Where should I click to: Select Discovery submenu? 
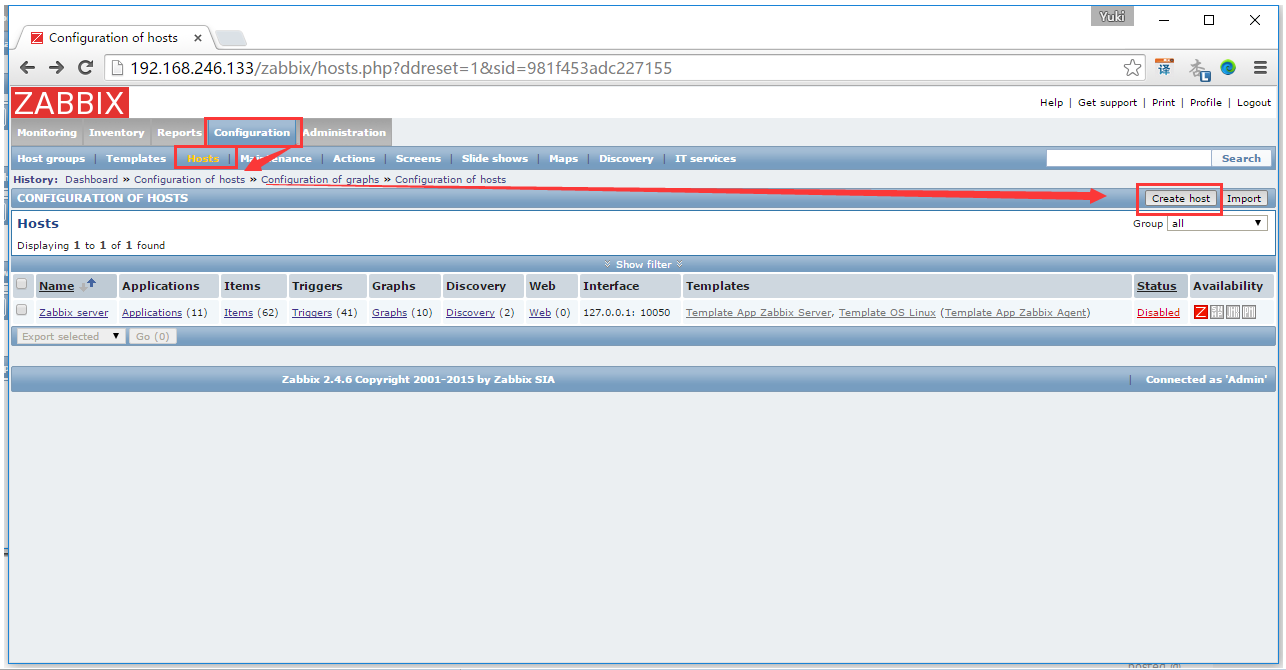tap(626, 159)
